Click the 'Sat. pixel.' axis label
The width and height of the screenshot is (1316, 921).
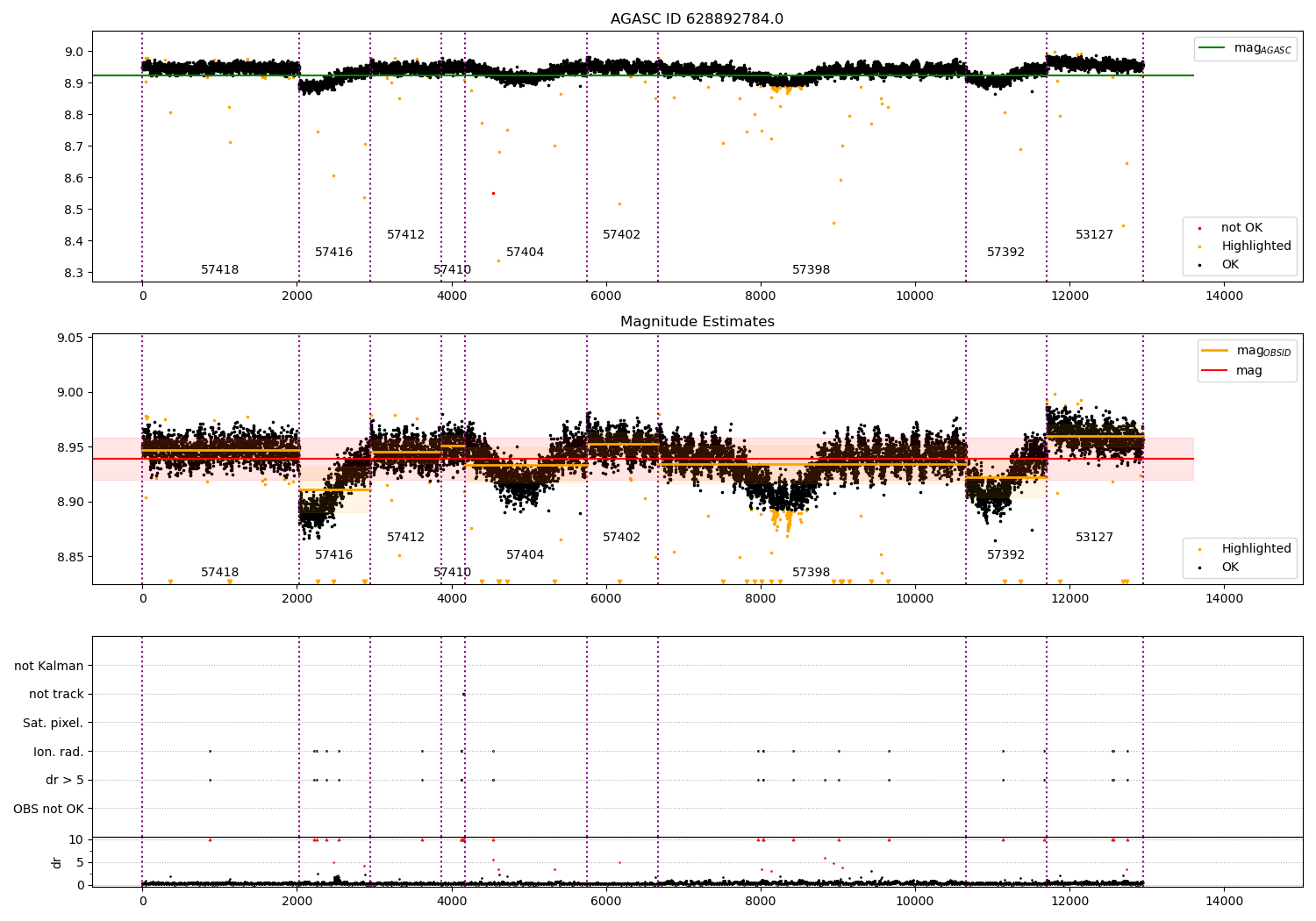click(53, 723)
